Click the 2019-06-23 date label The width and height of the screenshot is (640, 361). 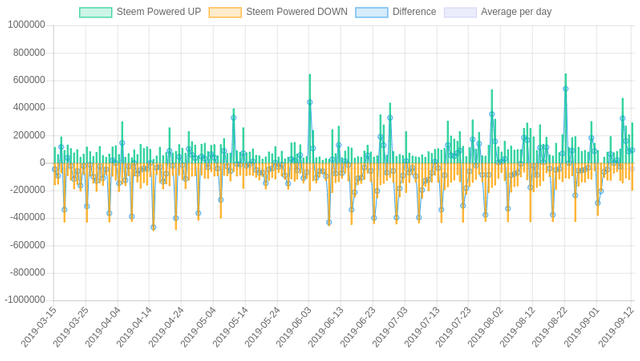(x=357, y=327)
